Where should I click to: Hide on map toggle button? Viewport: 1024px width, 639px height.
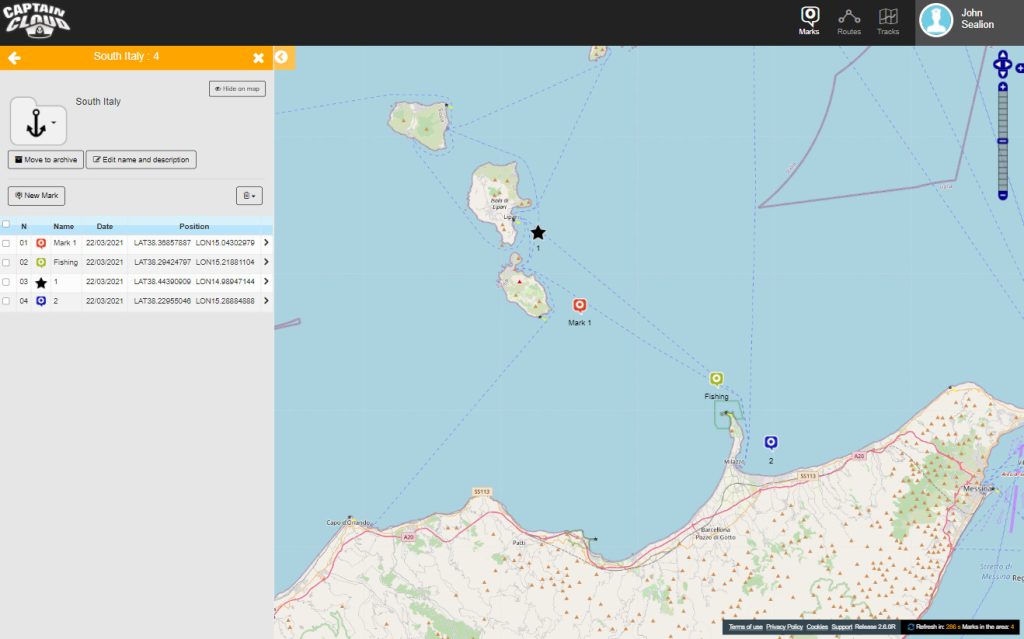coord(237,89)
